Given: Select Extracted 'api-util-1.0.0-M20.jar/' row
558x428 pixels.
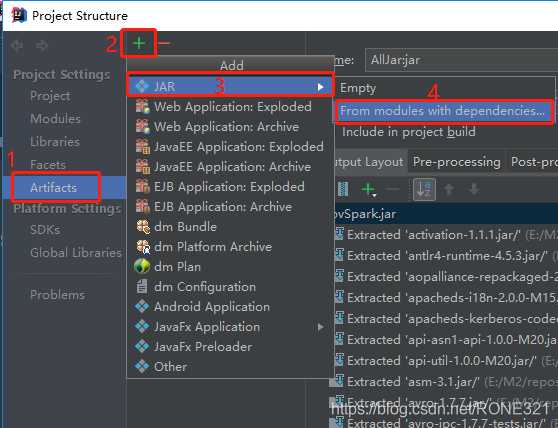Looking at the screenshot, I should 446,361.
